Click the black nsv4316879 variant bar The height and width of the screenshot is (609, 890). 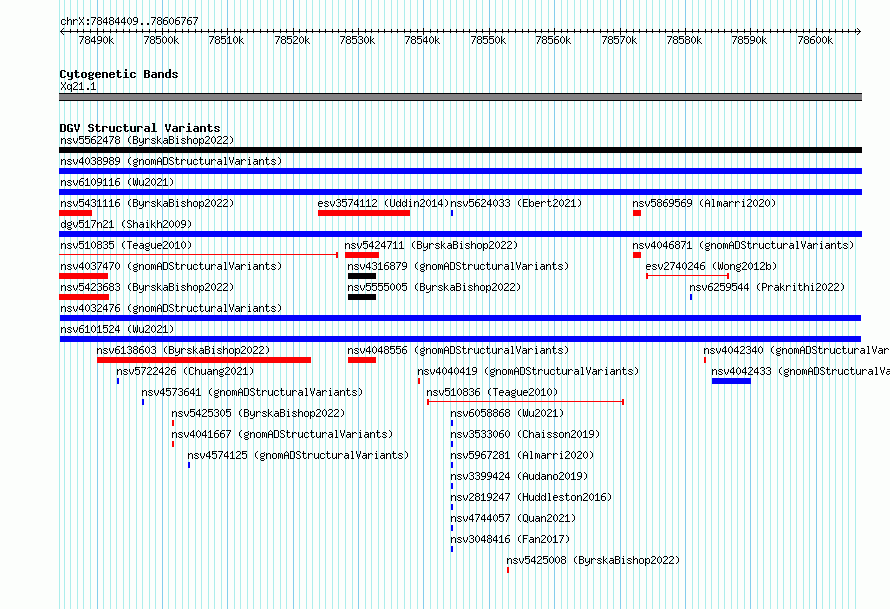pyautogui.click(x=362, y=276)
